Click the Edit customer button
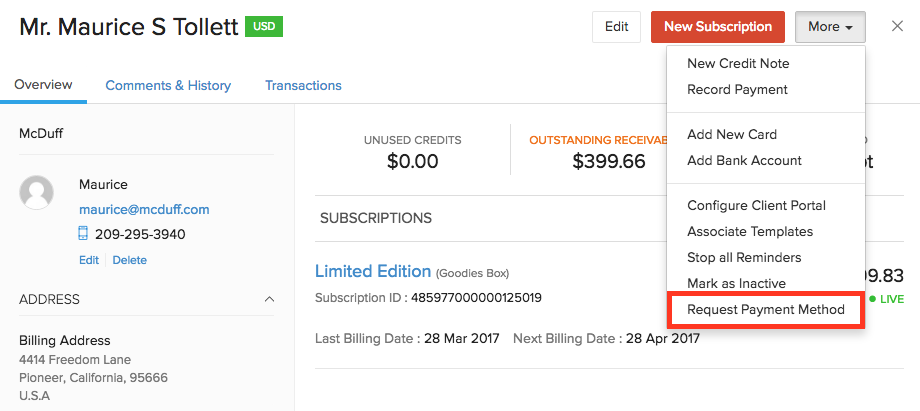 (x=616, y=27)
